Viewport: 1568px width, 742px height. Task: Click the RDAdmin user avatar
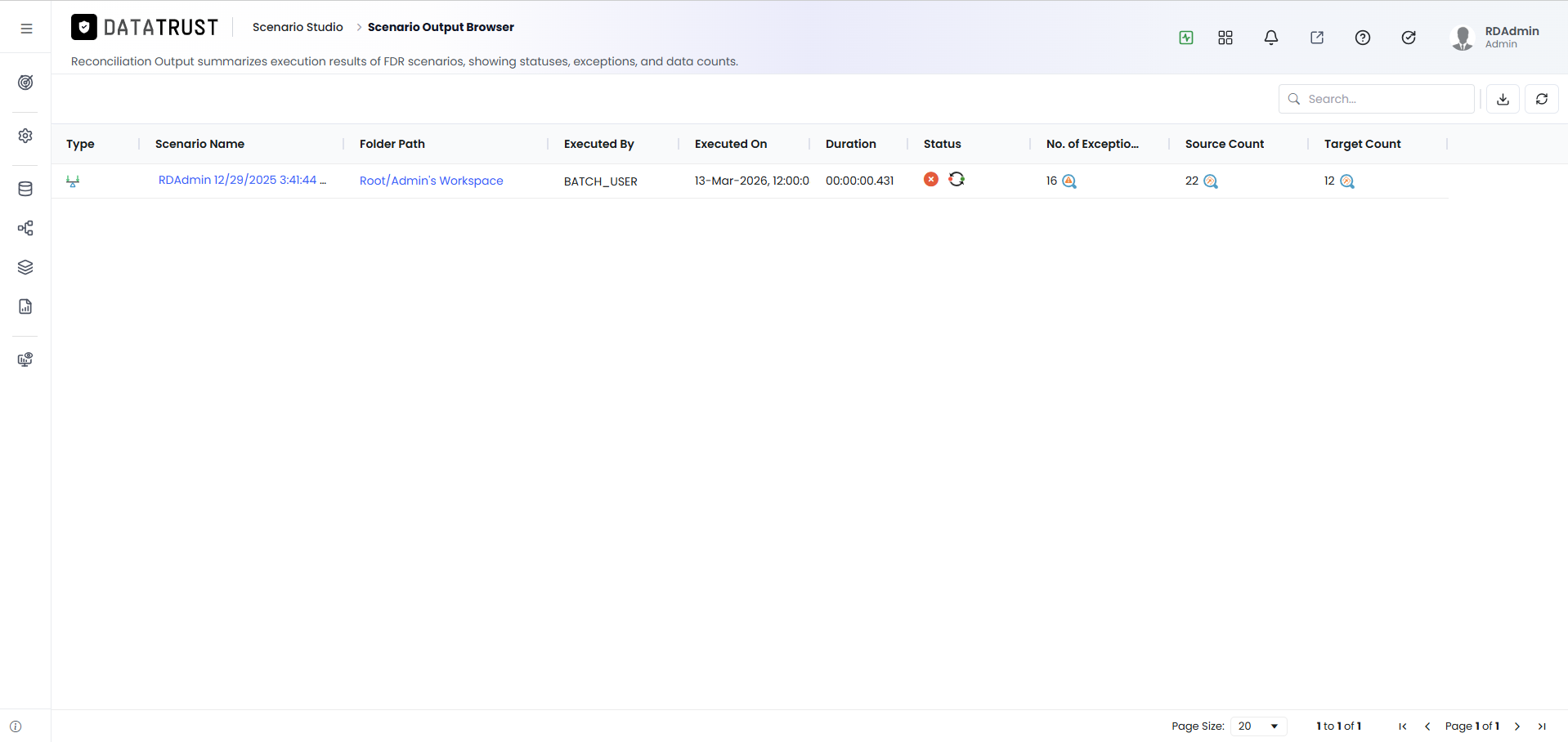[1463, 38]
